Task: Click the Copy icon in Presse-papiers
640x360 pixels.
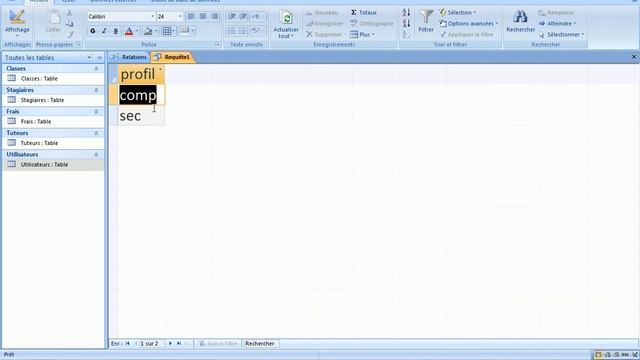Action: (70, 24)
